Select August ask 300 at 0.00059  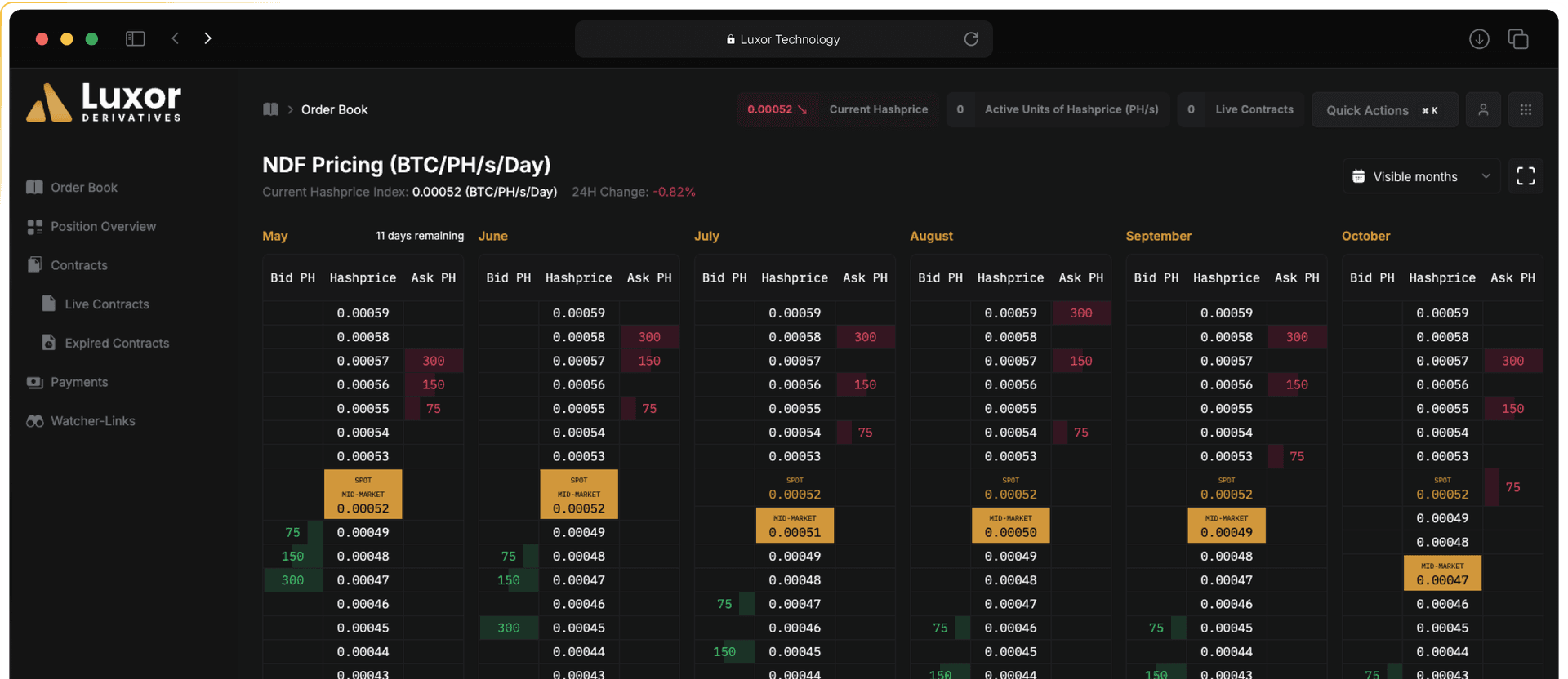point(1081,313)
